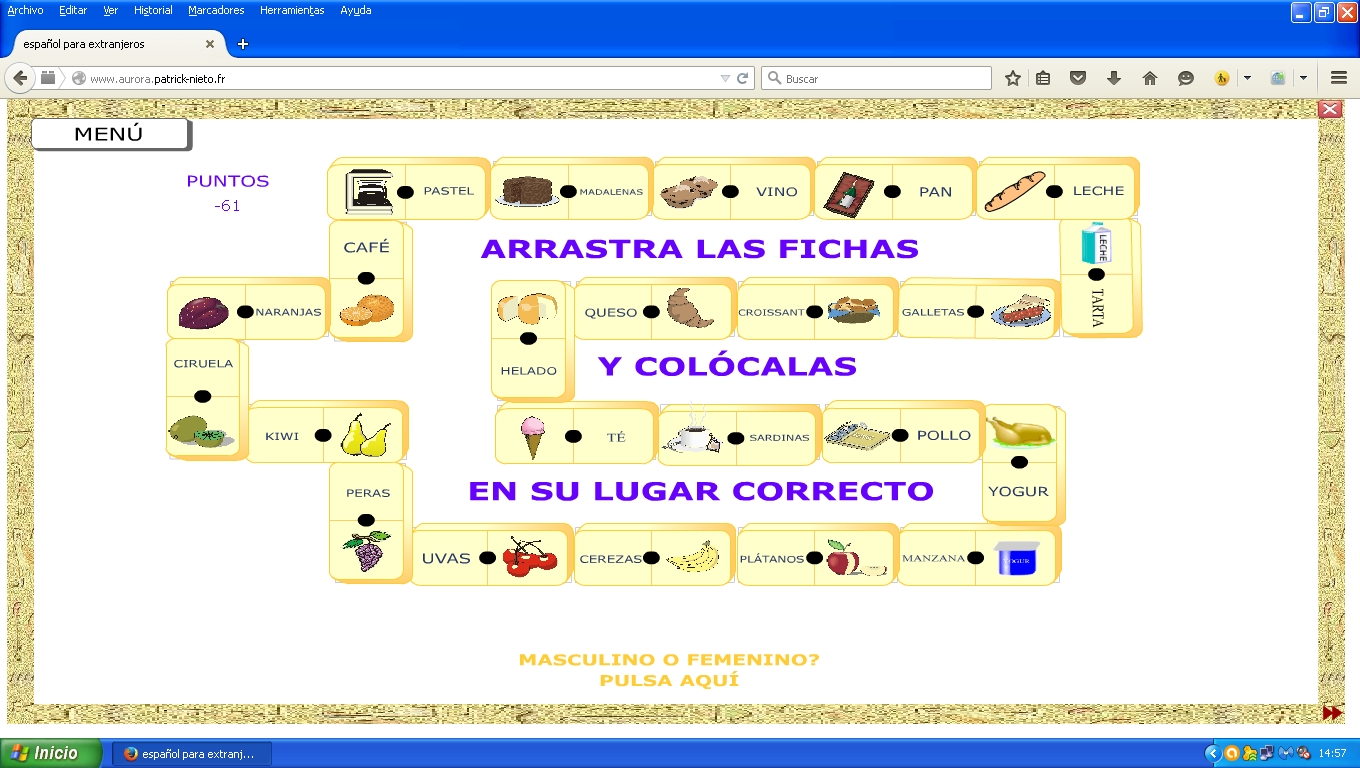Save the page to Pocket
The height and width of the screenshot is (768, 1360).
(x=1078, y=77)
